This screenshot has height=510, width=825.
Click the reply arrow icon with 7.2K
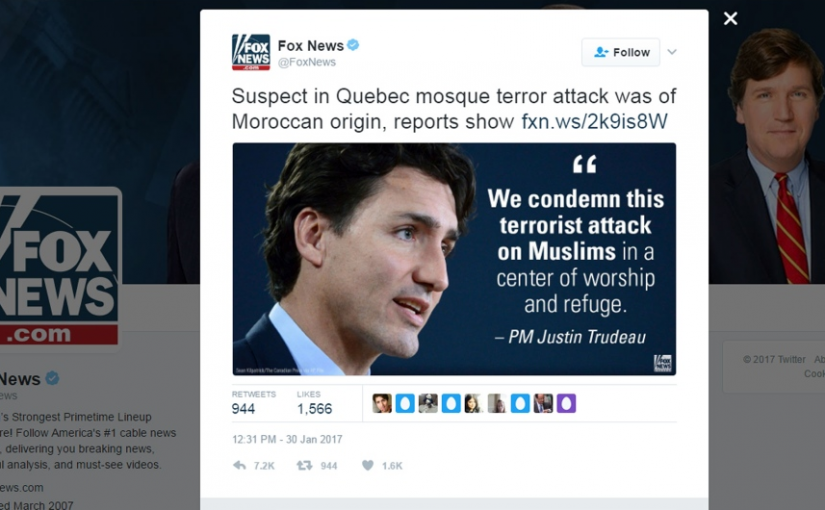click(239, 465)
